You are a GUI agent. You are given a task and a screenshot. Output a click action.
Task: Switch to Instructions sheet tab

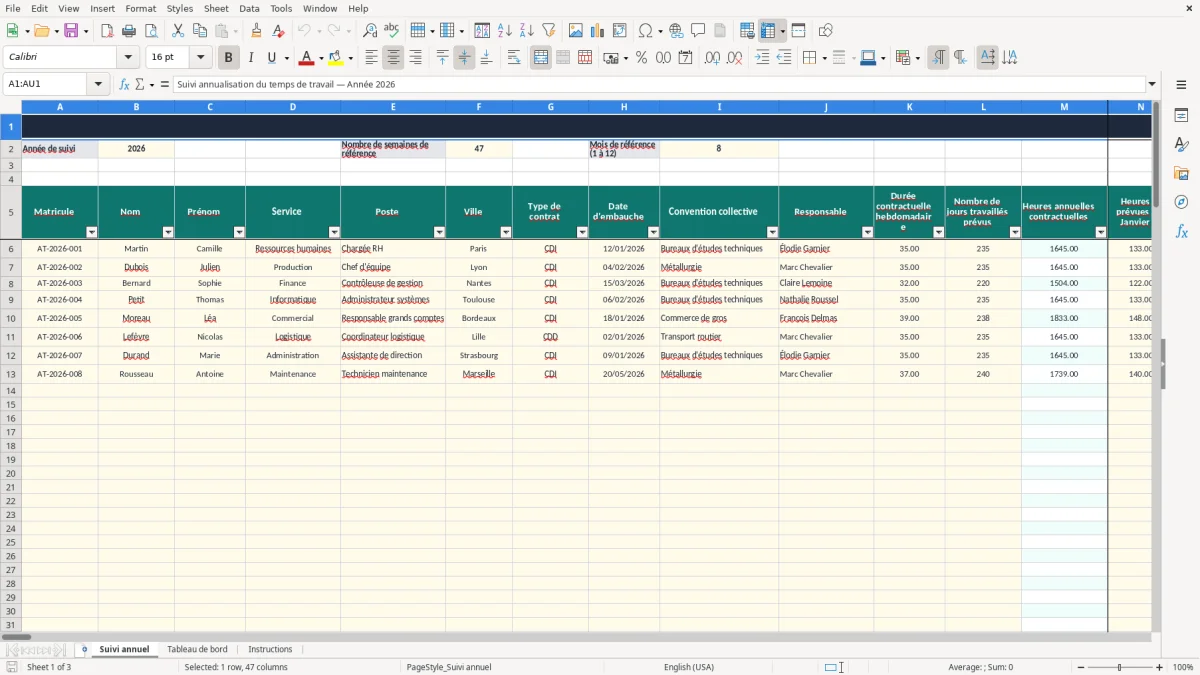270,649
